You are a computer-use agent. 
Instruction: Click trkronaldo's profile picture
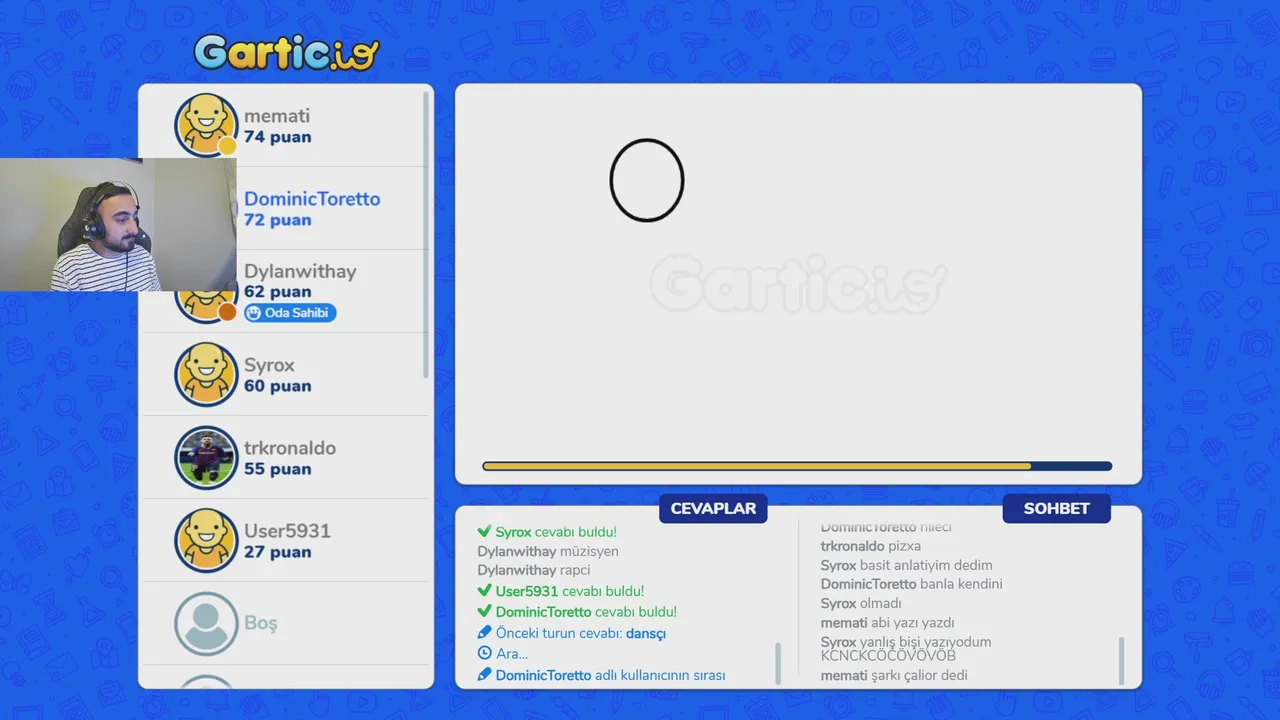coord(206,457)
